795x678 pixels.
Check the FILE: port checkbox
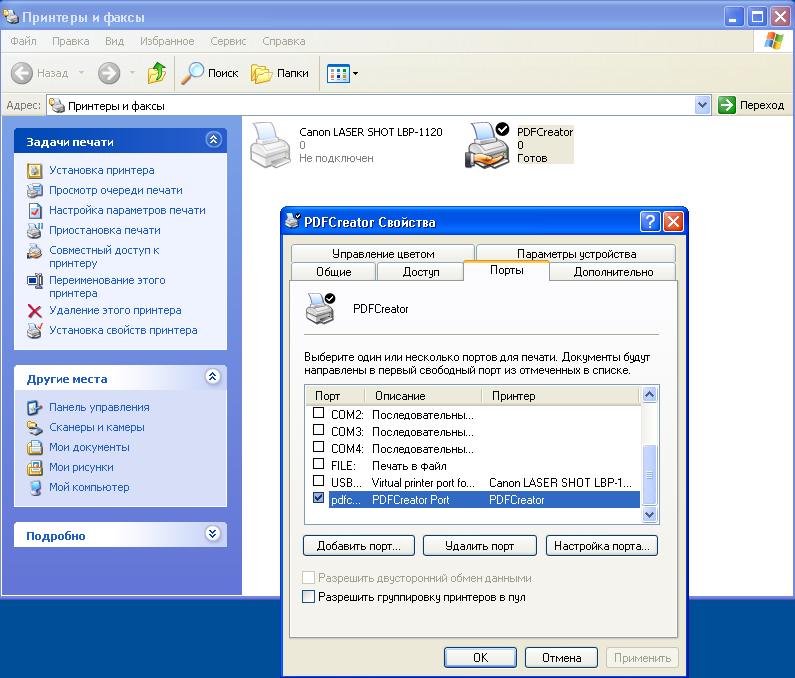(318, 464)
